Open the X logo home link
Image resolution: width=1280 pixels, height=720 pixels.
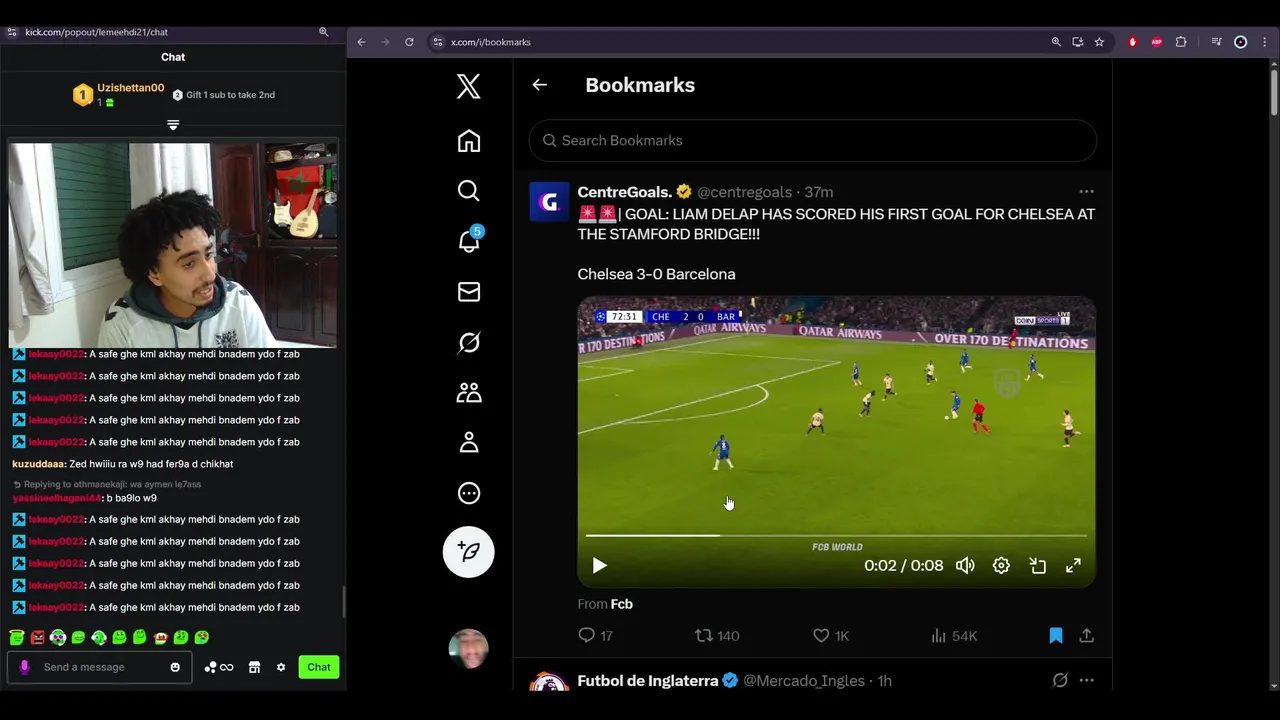pos(468,86)
